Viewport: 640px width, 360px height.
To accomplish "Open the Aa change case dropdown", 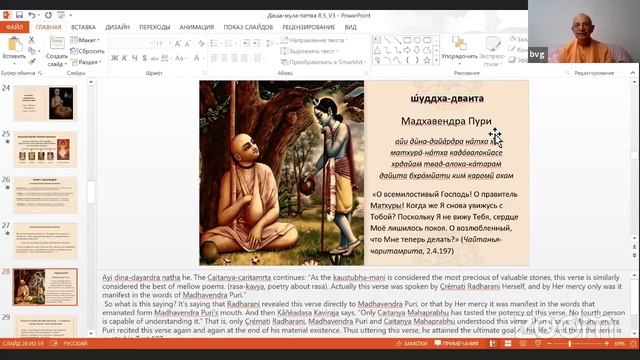I will [180, 58].
